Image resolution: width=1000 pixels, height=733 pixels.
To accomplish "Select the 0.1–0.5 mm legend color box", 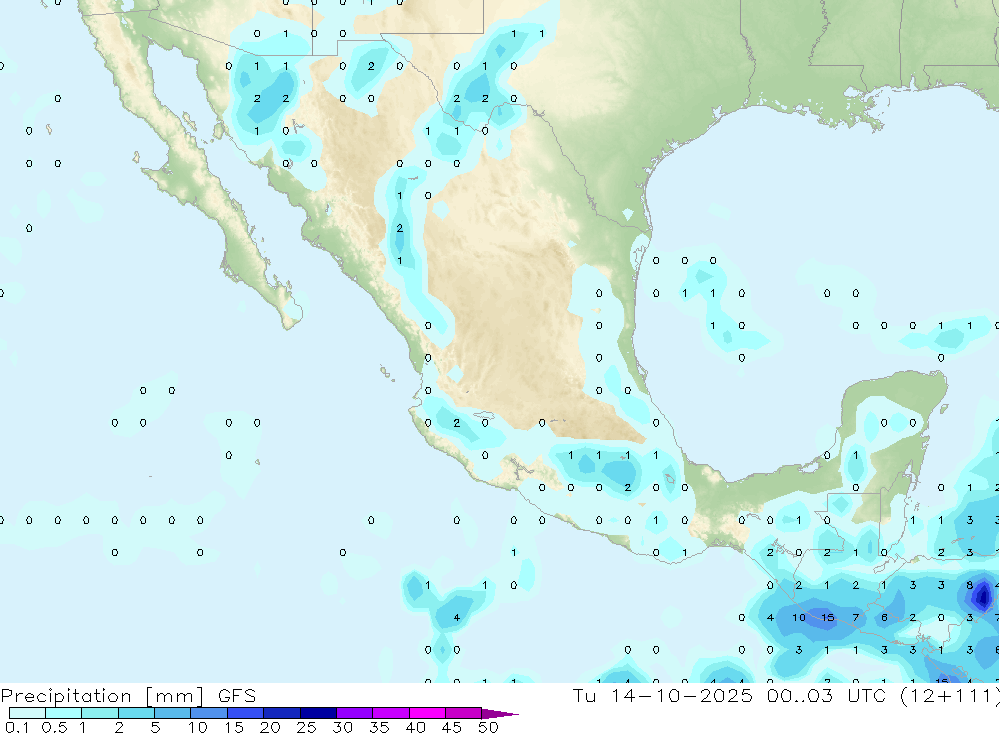I will pos(27,713).
